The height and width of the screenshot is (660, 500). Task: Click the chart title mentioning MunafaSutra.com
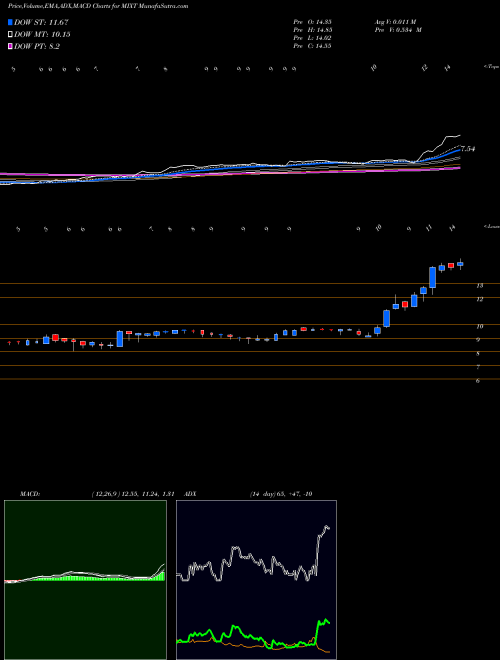click(x=98, y=6)
